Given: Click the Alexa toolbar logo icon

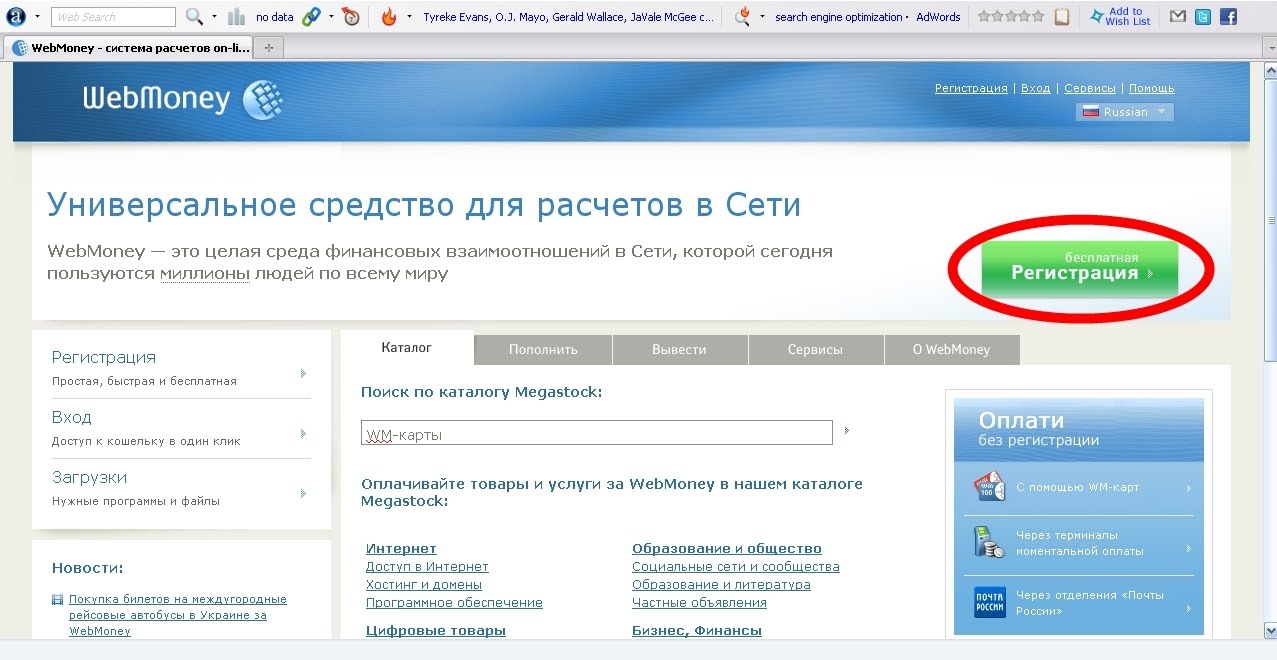Looking at the screenshot, I should (16, 16).
